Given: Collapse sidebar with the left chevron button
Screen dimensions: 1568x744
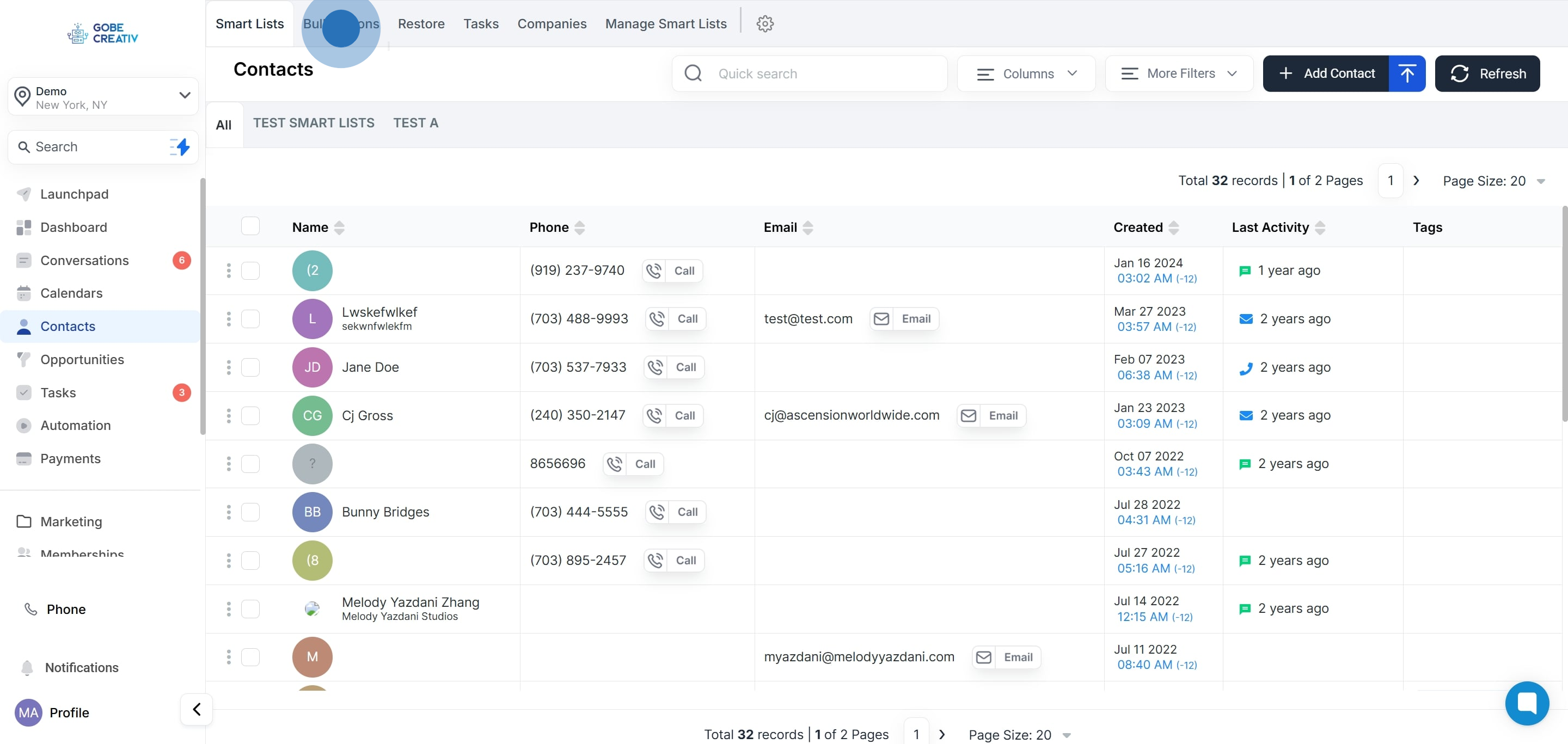Looking at the screenshot, I should pyautogui.click(x=196, y=709).
